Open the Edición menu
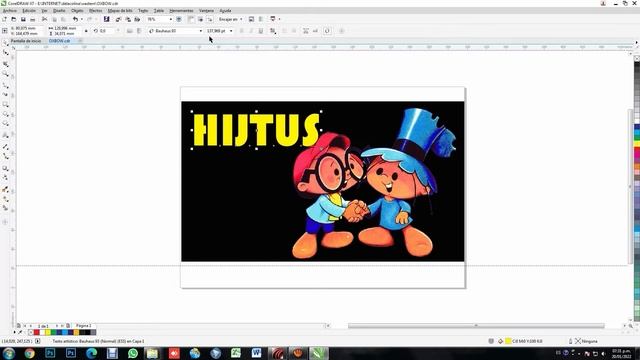This screenshot has width=640, height=360. (29, 11)
